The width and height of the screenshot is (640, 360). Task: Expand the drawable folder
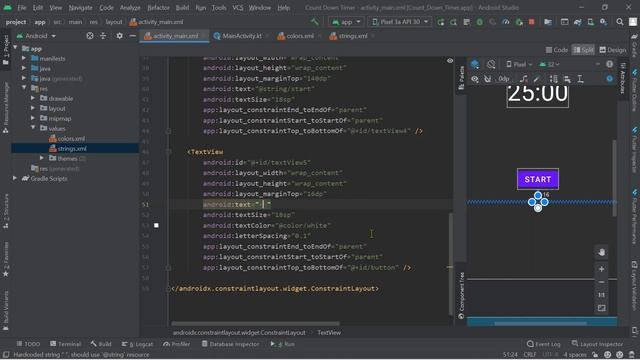(x=33, y=98)
